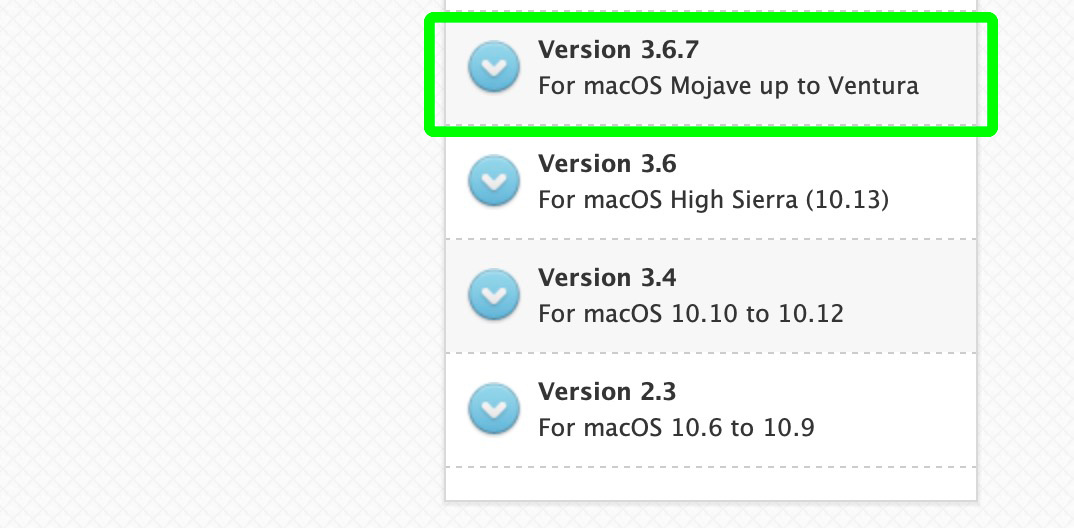Click the word "Mojave" in the top row

(708, 86)
